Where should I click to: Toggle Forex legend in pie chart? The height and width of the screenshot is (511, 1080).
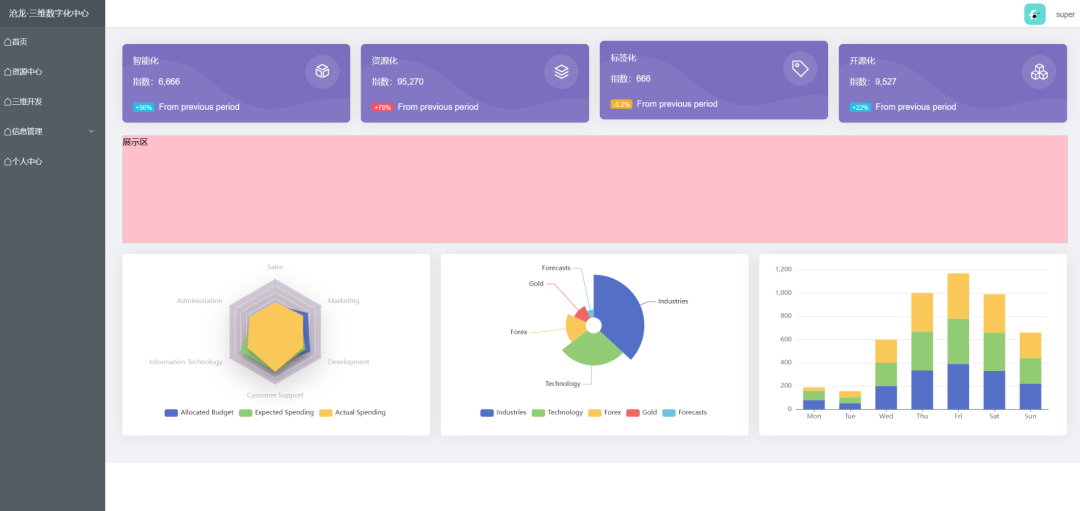605,413
